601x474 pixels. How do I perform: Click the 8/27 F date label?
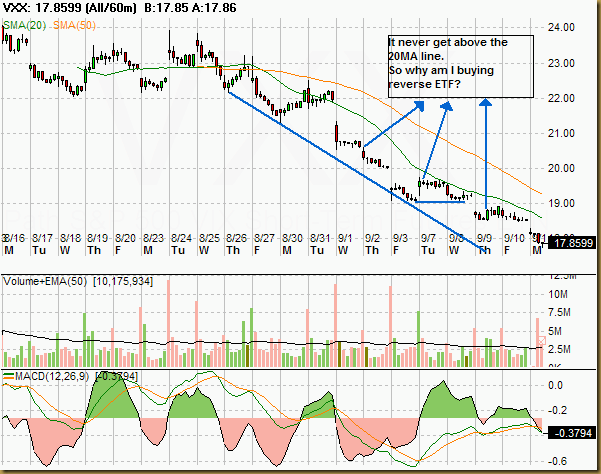(264, 244)
